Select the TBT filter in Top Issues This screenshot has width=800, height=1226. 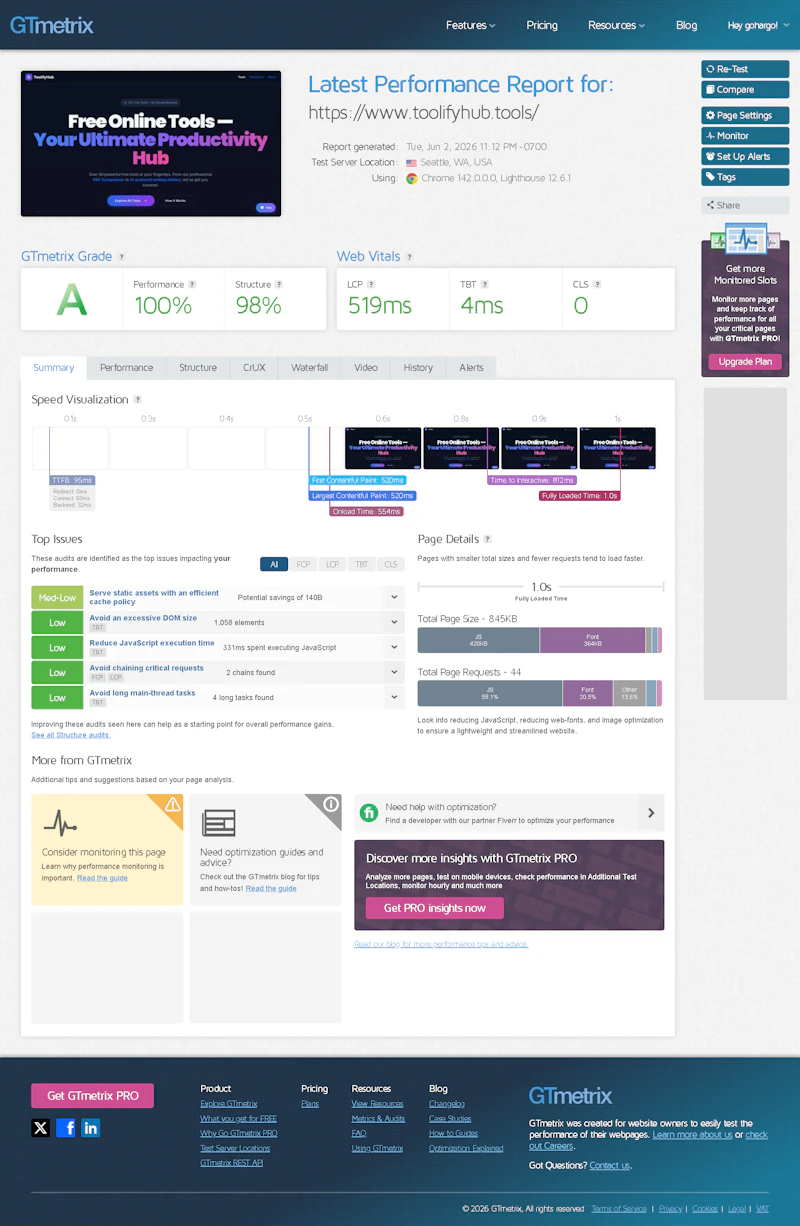coord(361,564)
